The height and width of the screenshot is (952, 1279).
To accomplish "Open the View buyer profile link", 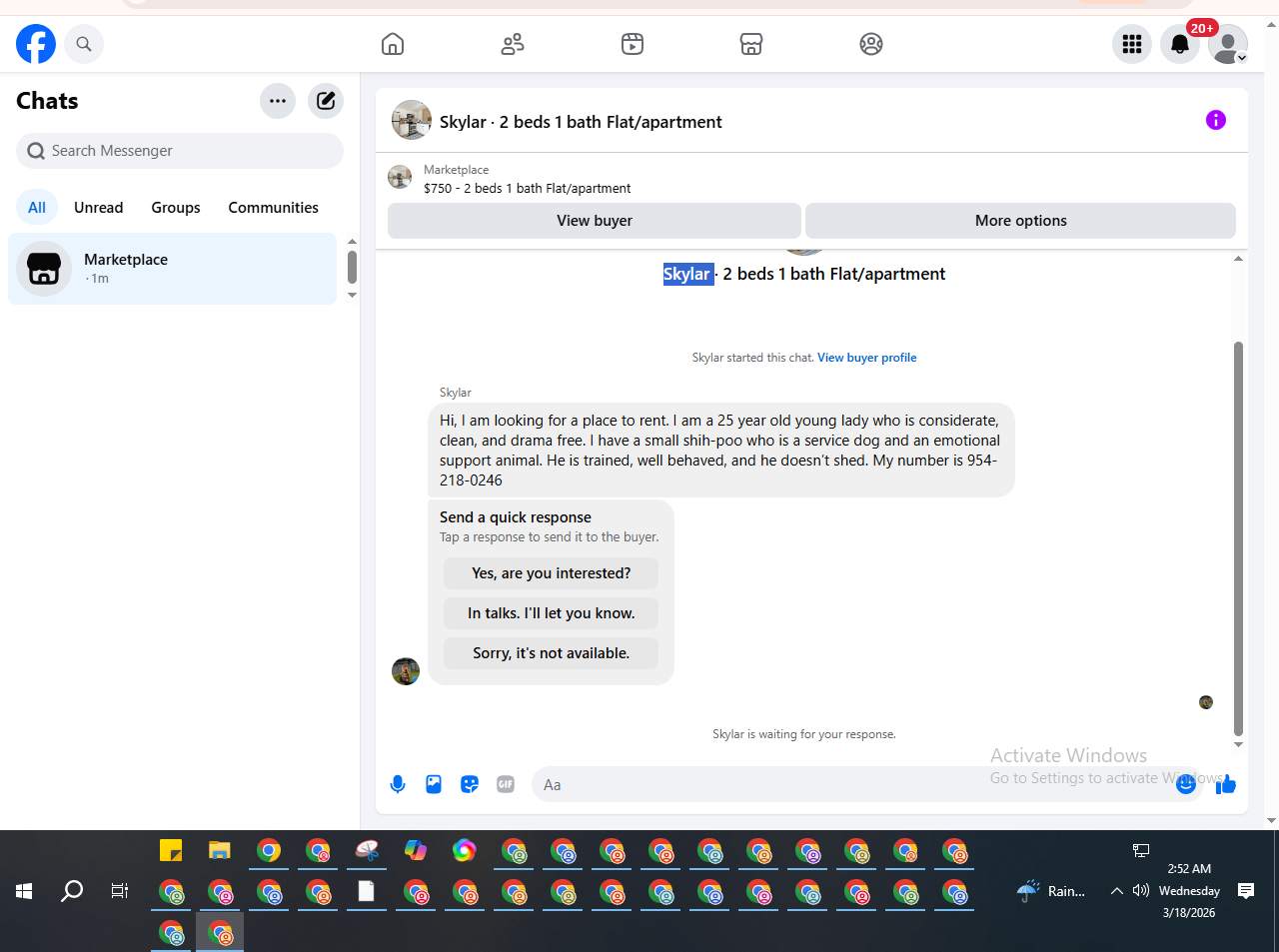I will tap(867, 358).
